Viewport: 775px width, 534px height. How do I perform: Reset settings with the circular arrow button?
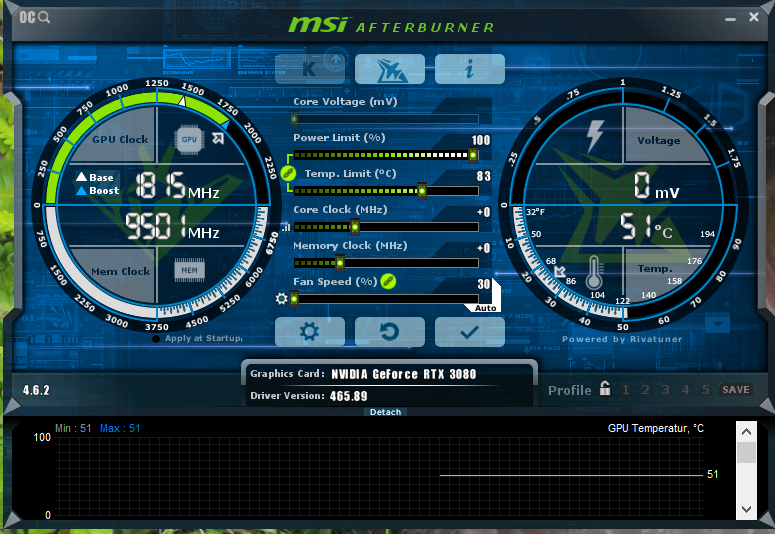tap(390, 332)
